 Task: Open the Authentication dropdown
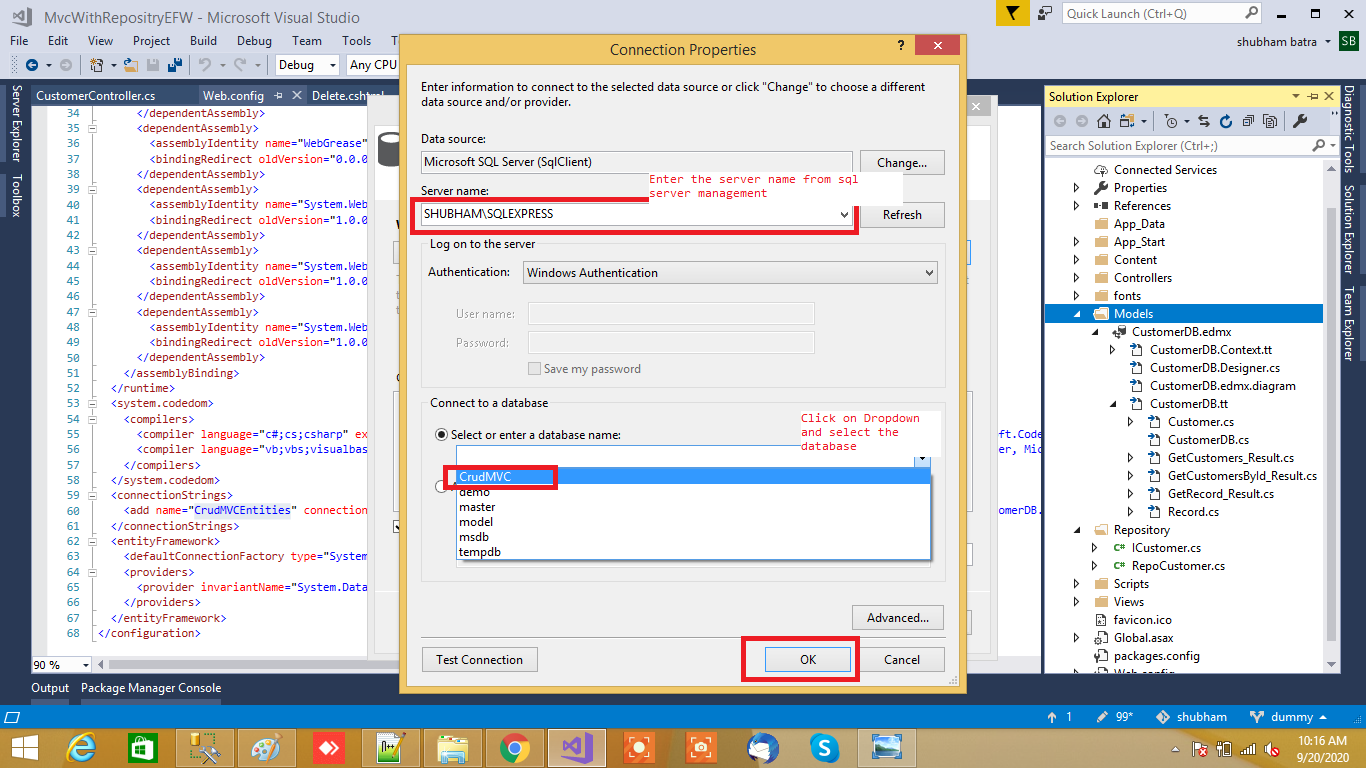[928, 272]
